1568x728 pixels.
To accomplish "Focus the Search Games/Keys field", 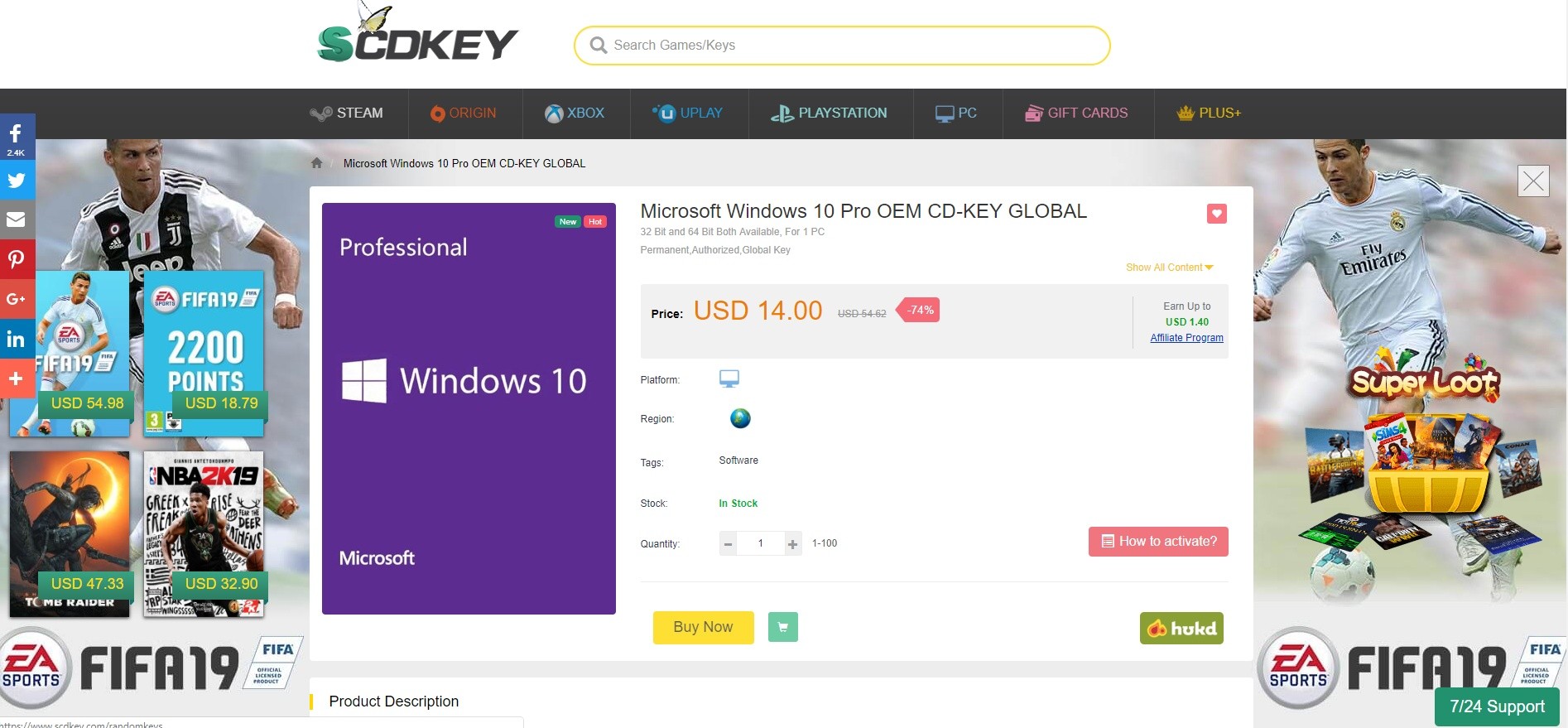I will pos(842,46).
